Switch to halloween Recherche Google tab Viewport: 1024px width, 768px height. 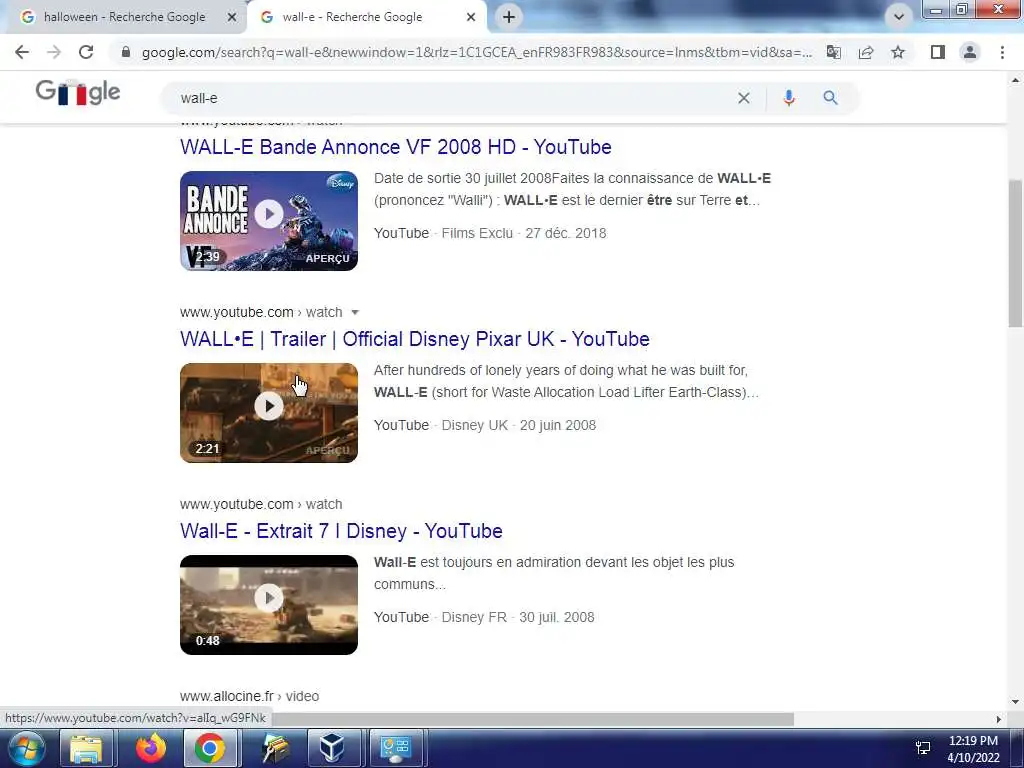(x=124, y=18)
